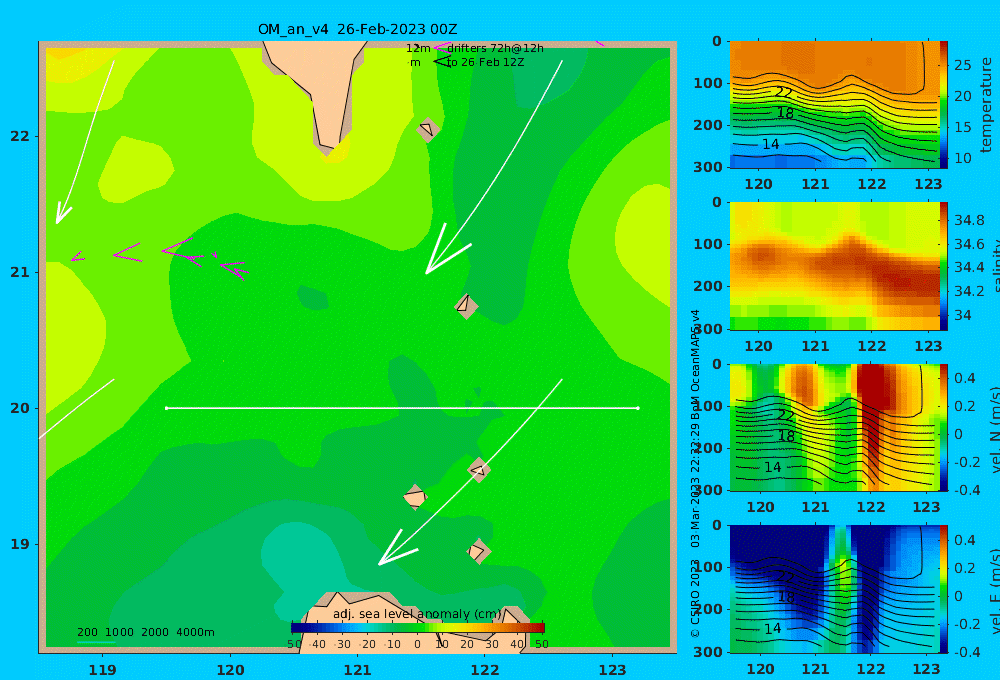
Task: Select the island diamond marker near 20.7N, 121.9E
Action: point(466,306)
